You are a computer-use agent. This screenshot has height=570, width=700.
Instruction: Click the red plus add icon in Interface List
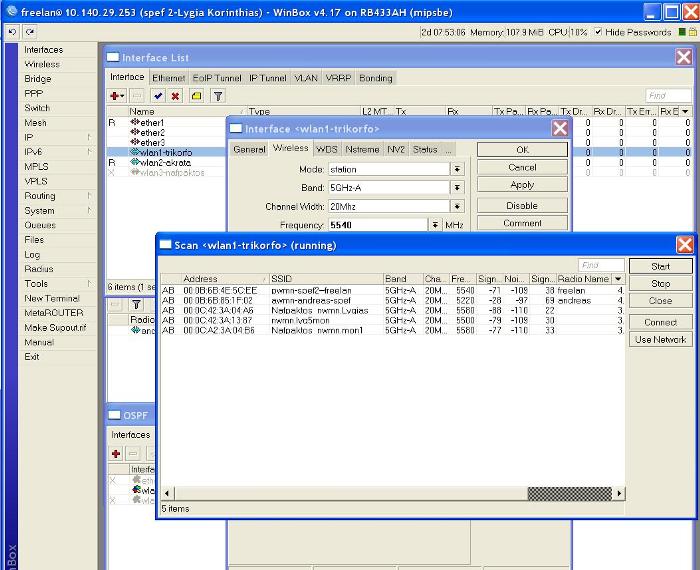[117, 96]
